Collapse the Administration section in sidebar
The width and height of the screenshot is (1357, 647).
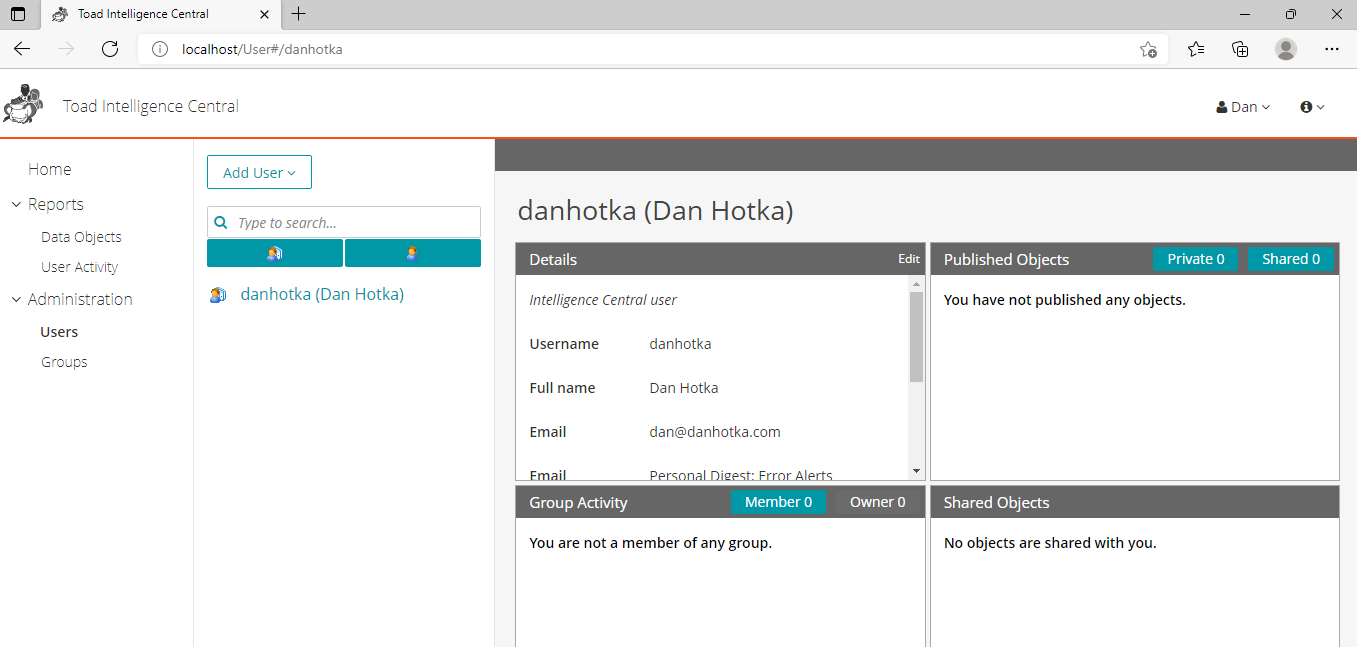click(16, 299)
